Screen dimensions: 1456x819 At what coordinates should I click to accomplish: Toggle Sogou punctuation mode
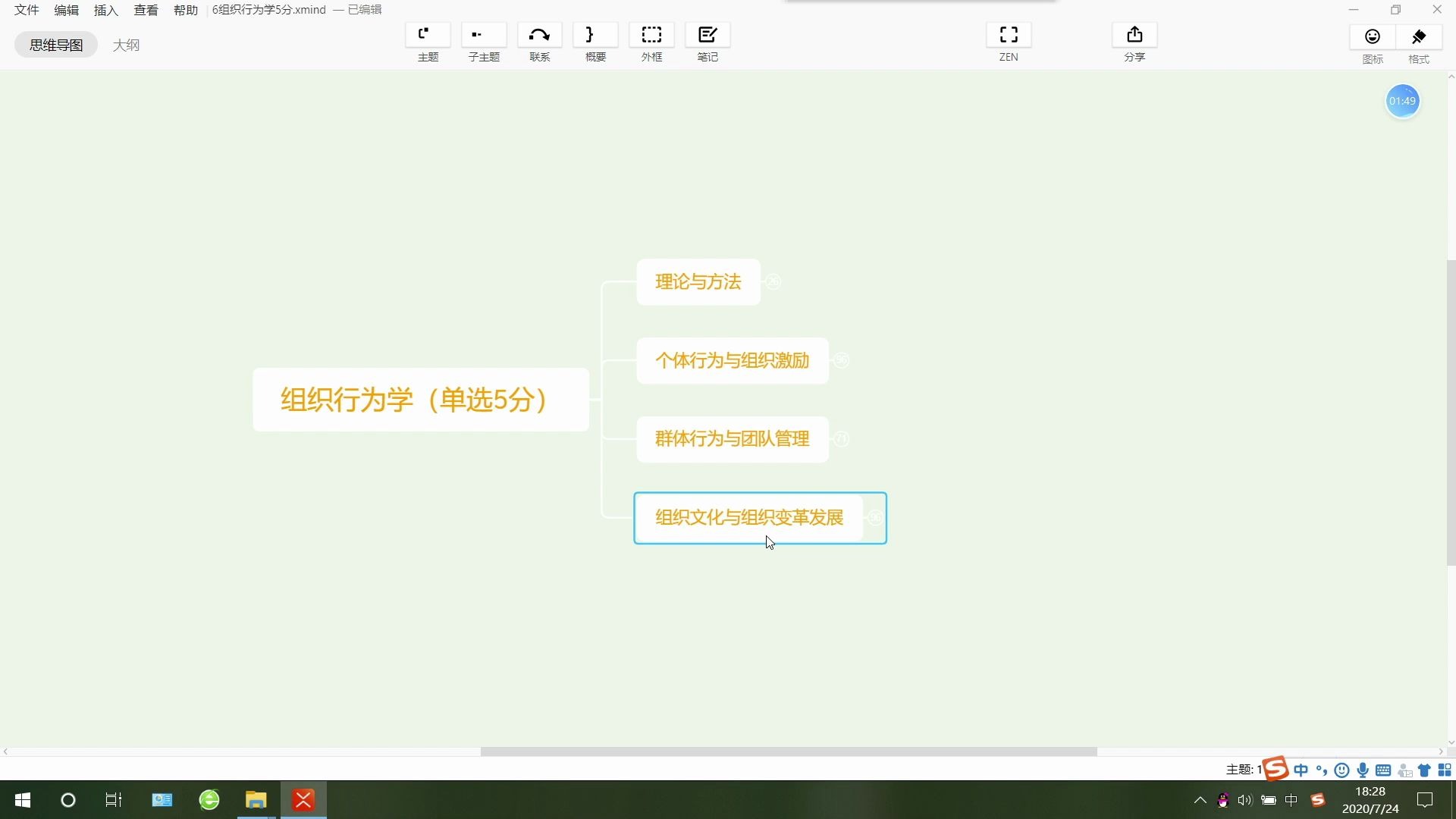pyautogui.click(x=1322, y=770)
